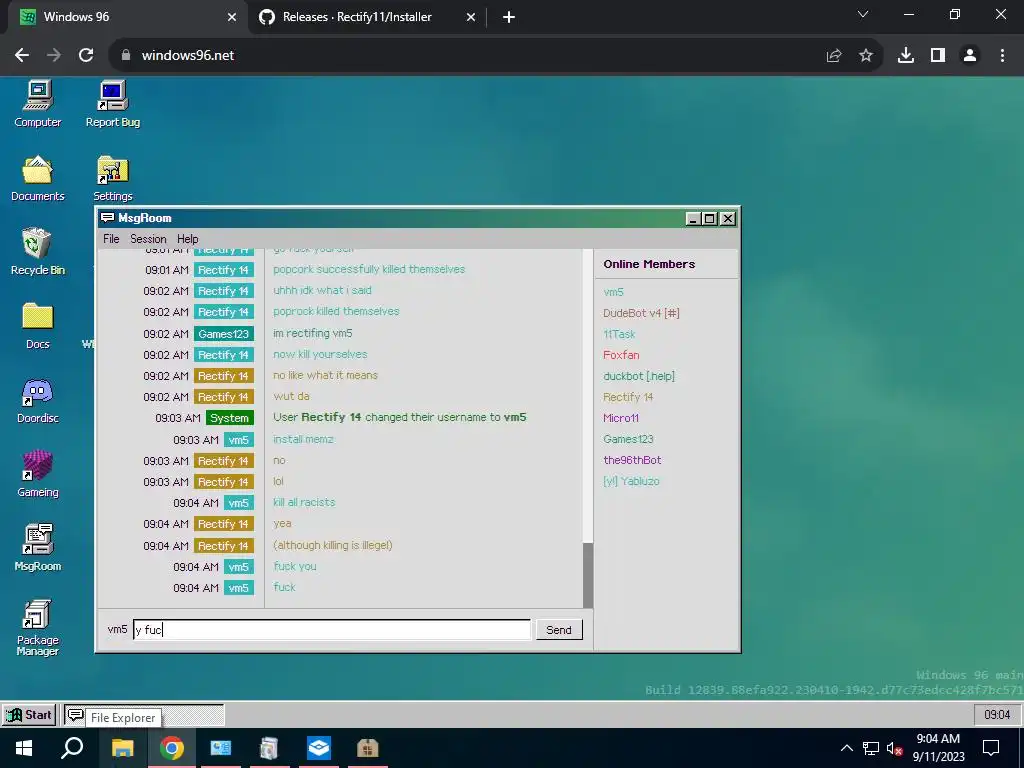This screenshot has width=1024, height=768.
Task: Open the Documents folder icon
Action: 37,178
